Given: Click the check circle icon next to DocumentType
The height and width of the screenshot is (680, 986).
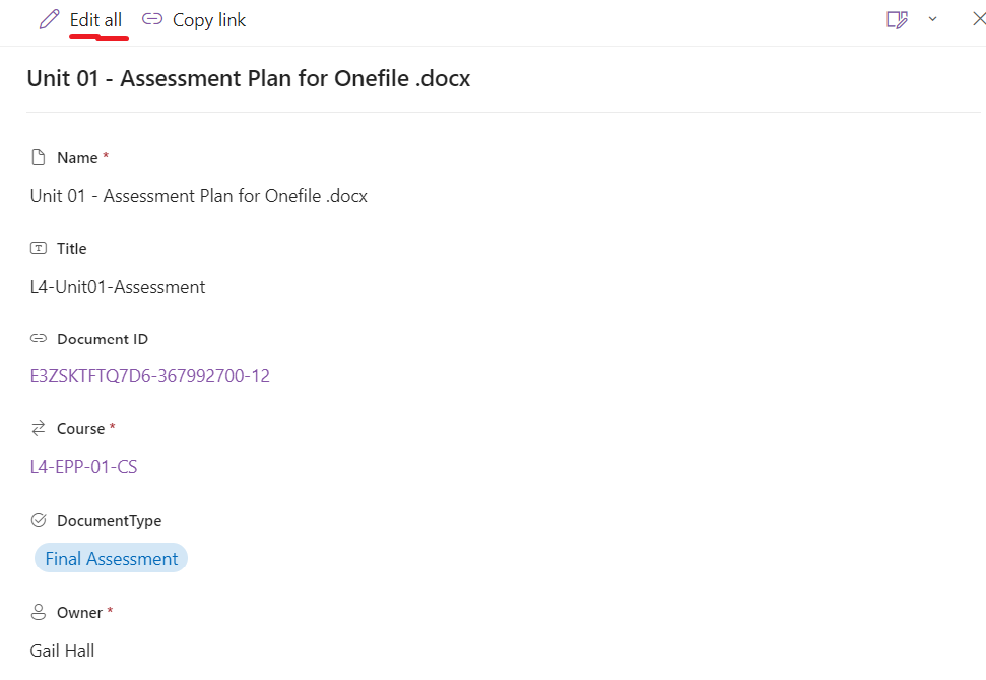Looking at the screenshot, I should click(39, 520).
